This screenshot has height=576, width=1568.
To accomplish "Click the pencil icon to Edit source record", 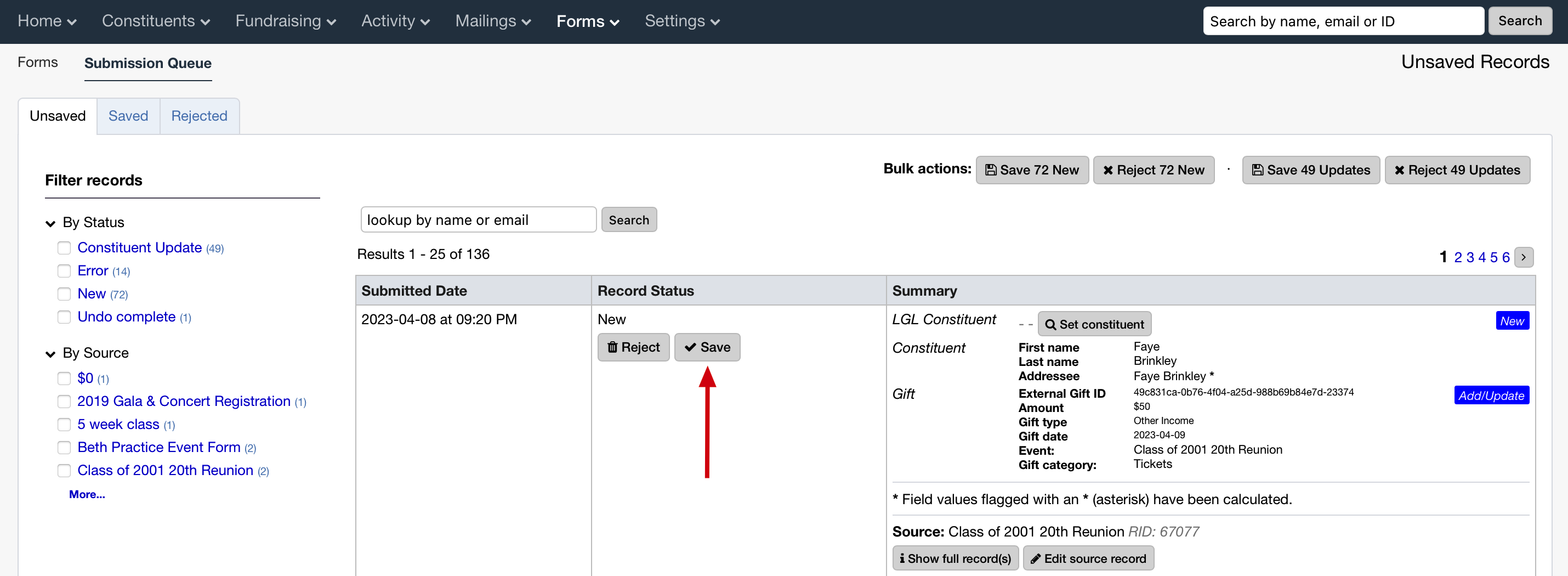I will [1037, 558].
